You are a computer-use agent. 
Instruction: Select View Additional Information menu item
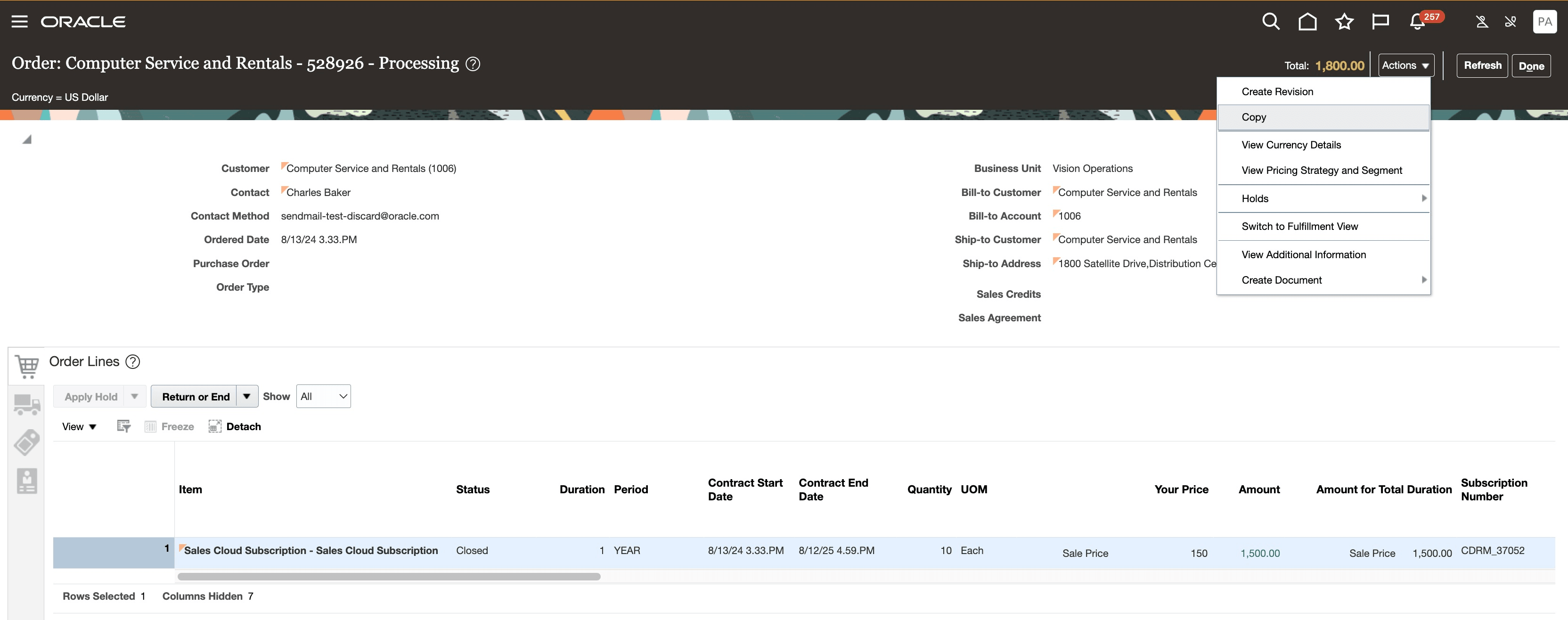pyautogui.click(x=1323, y=254)
